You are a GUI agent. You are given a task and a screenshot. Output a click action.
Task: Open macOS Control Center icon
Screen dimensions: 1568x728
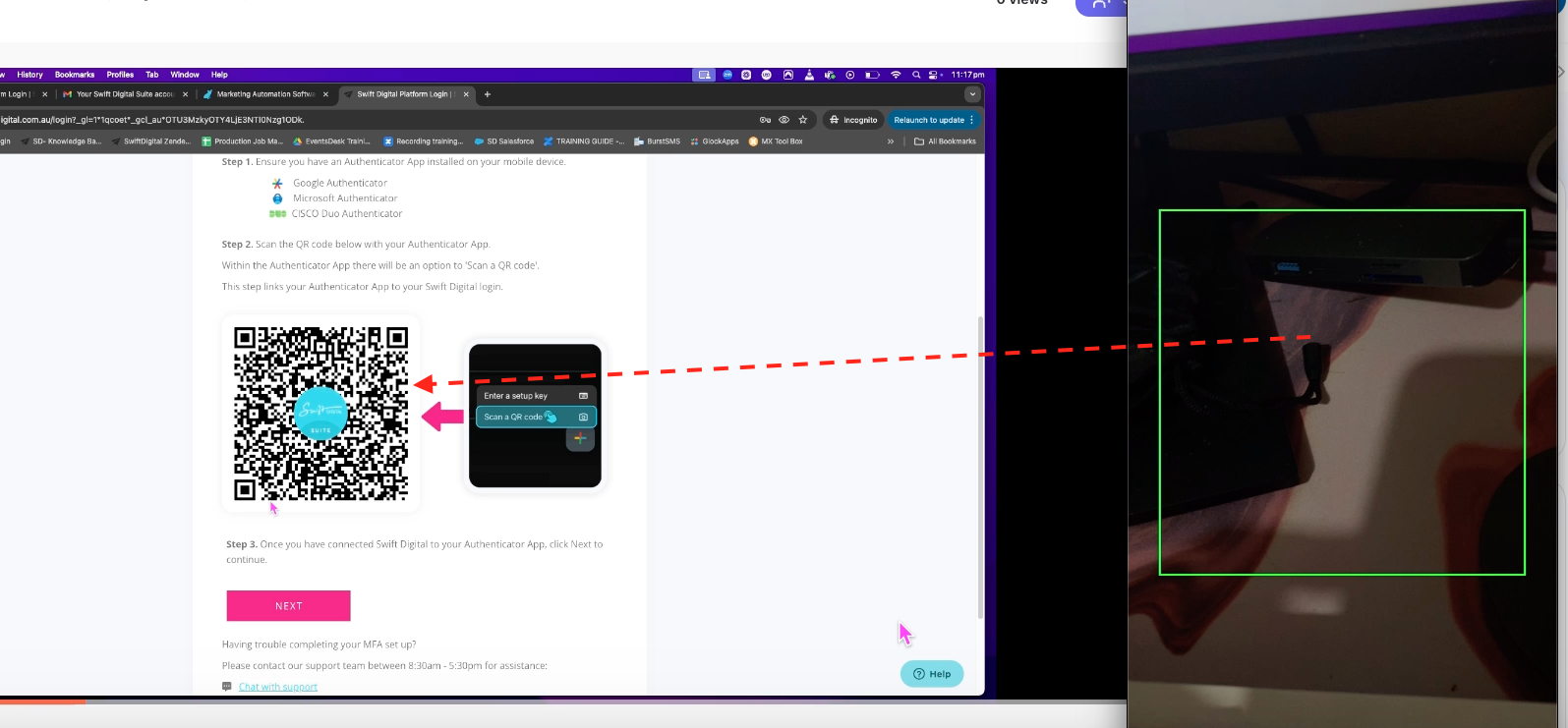pyautogui.click(x=935, y=75)
